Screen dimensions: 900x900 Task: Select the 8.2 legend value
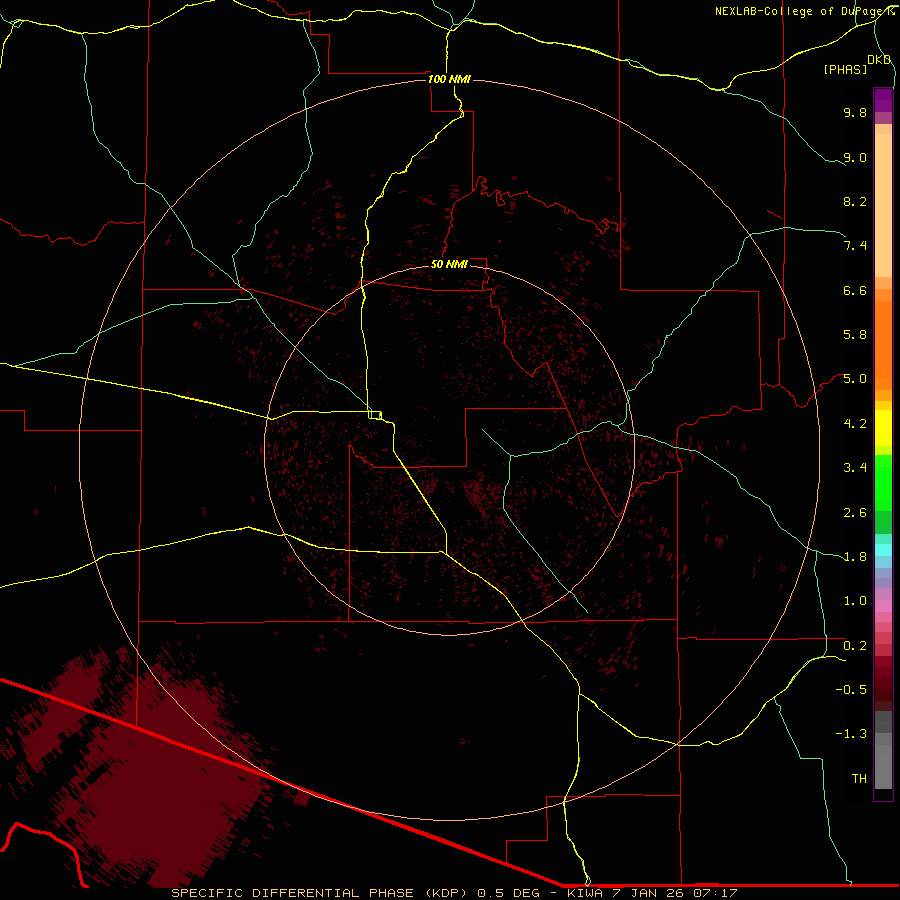click(855, 201)
